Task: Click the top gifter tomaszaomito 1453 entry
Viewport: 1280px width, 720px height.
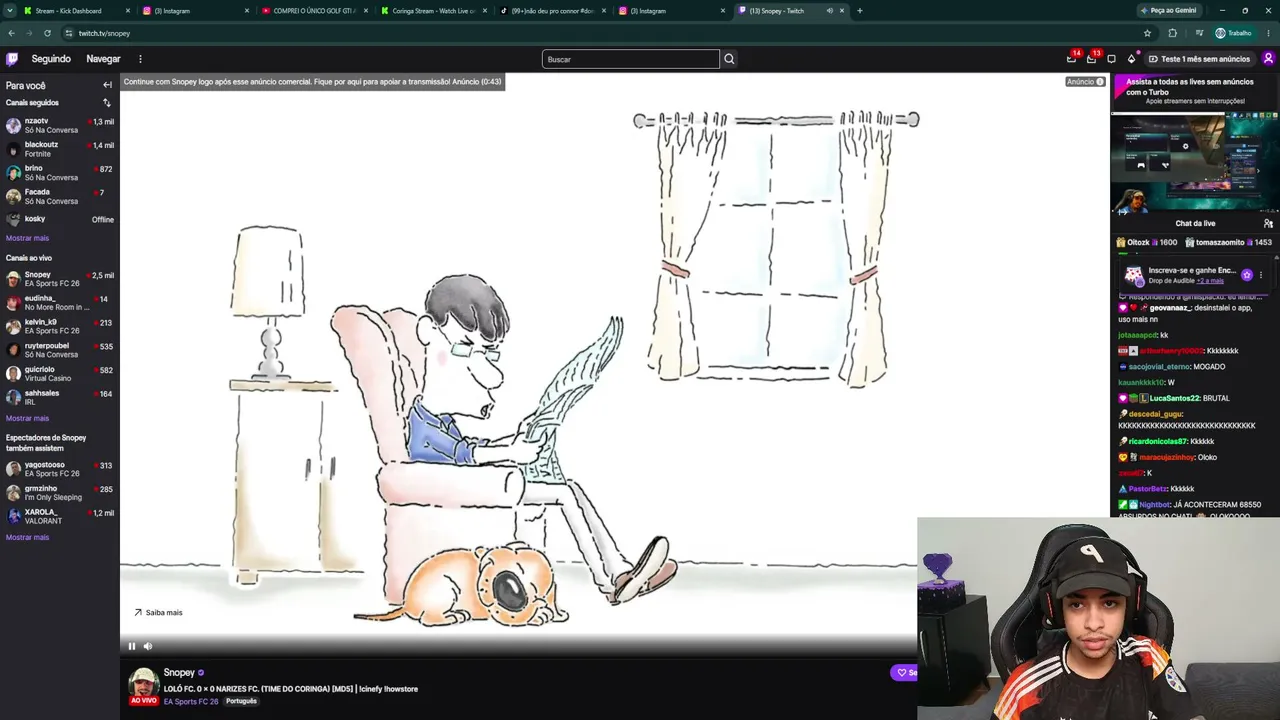Action: 1228,243
